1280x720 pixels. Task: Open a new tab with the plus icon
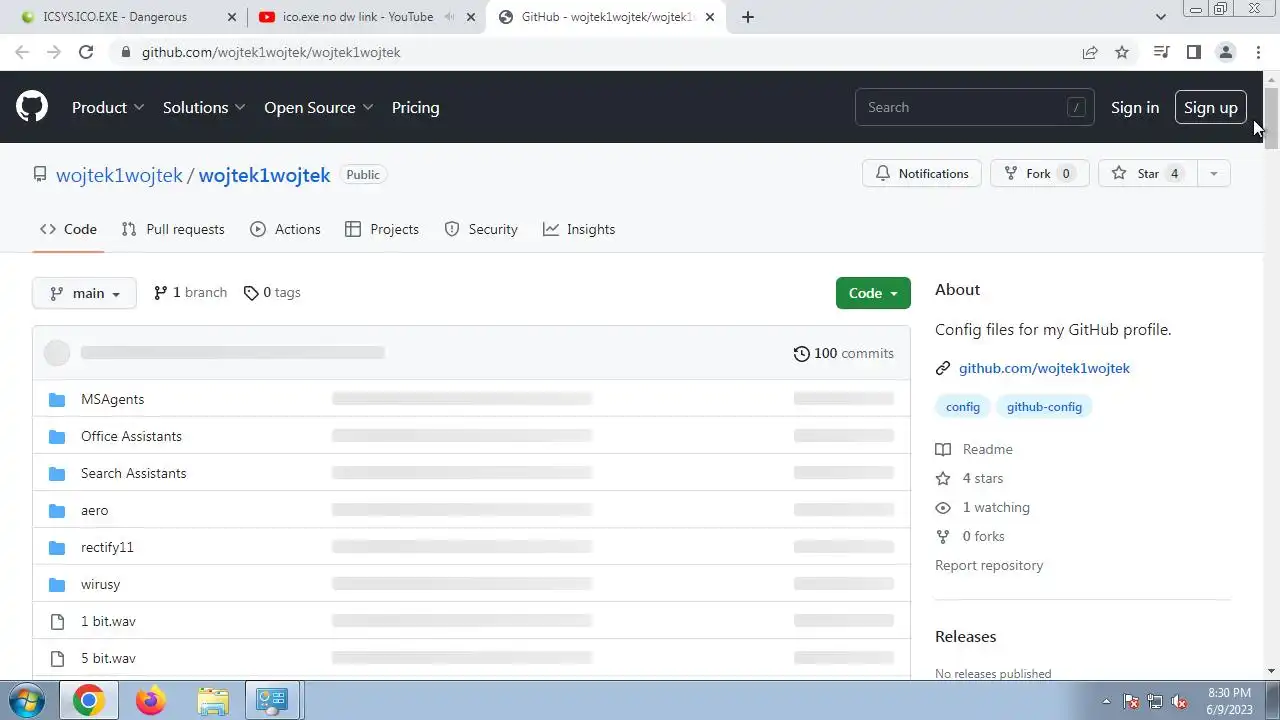pyautogui.click(x=748, y=17)
